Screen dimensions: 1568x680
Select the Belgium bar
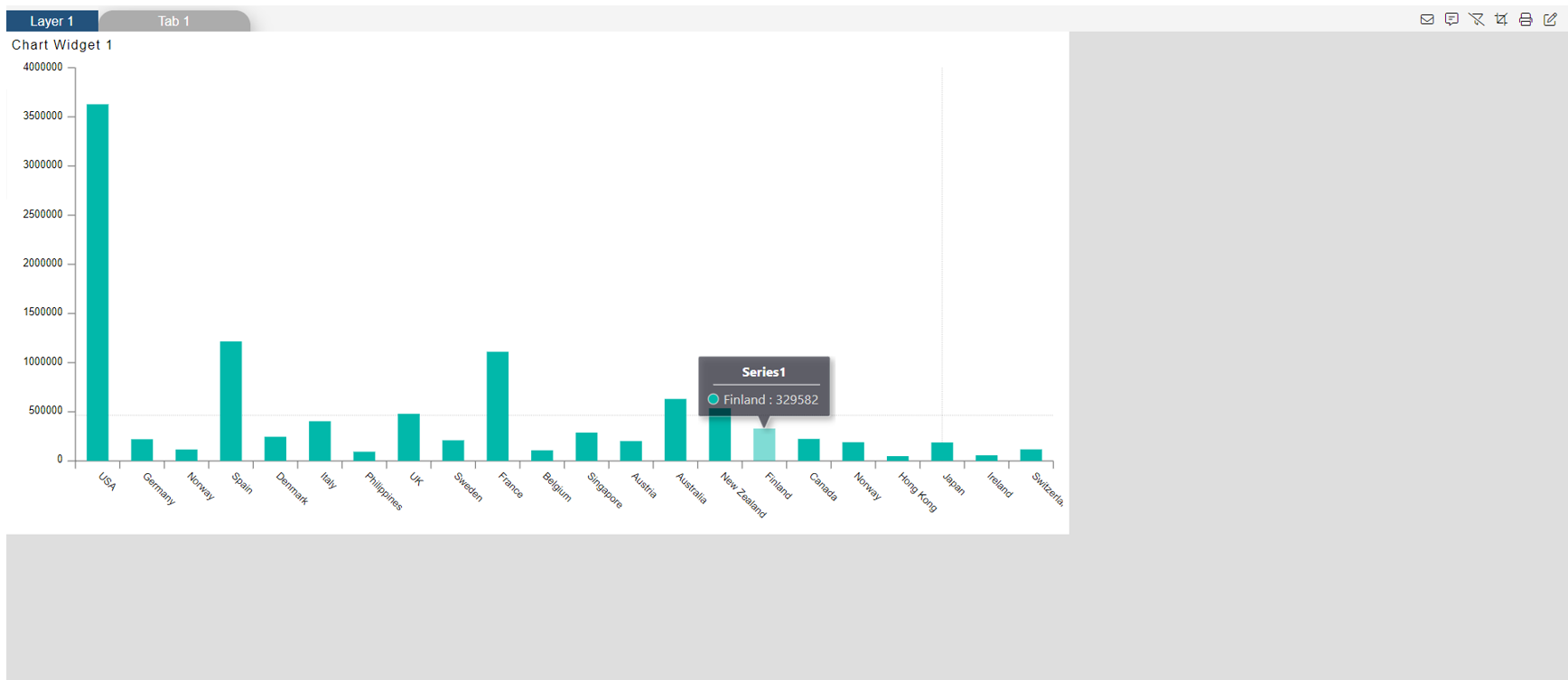click(542, 455)
